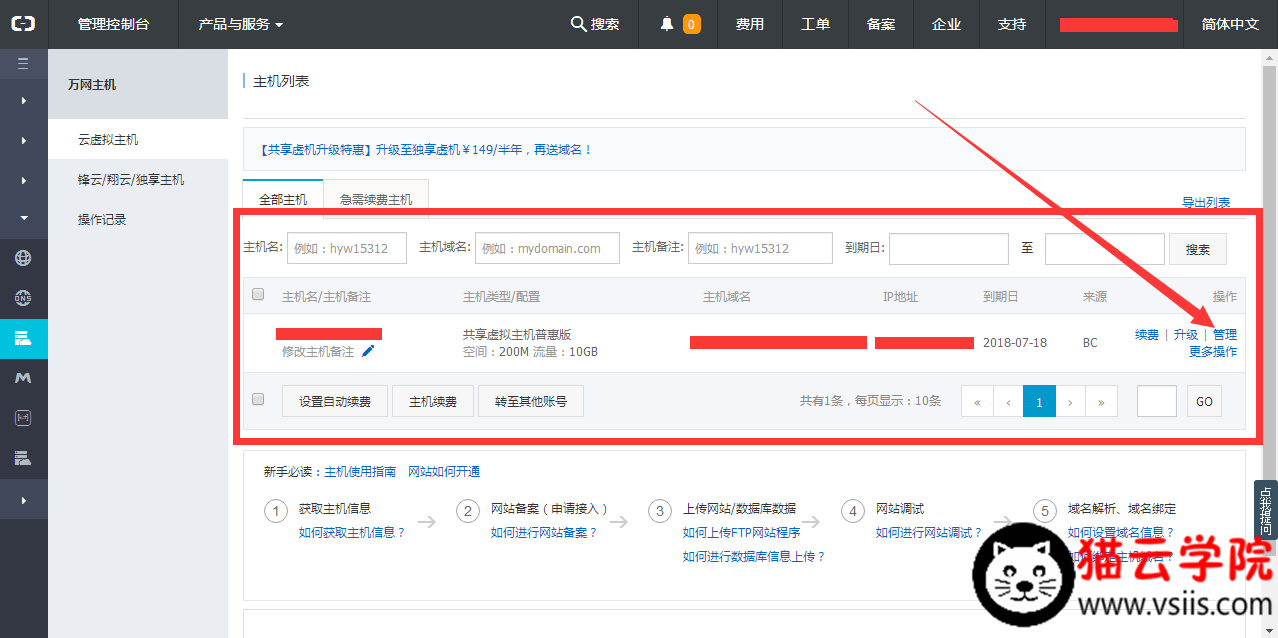Click the page number jump input box
The image size is (1278, 638).
[1157, 401]
